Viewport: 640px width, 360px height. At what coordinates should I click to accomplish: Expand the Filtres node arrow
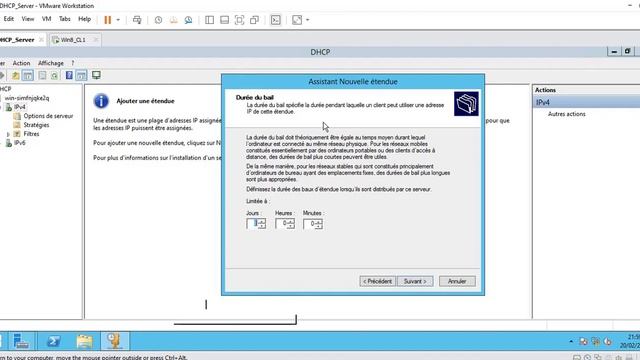coord(8,134)
